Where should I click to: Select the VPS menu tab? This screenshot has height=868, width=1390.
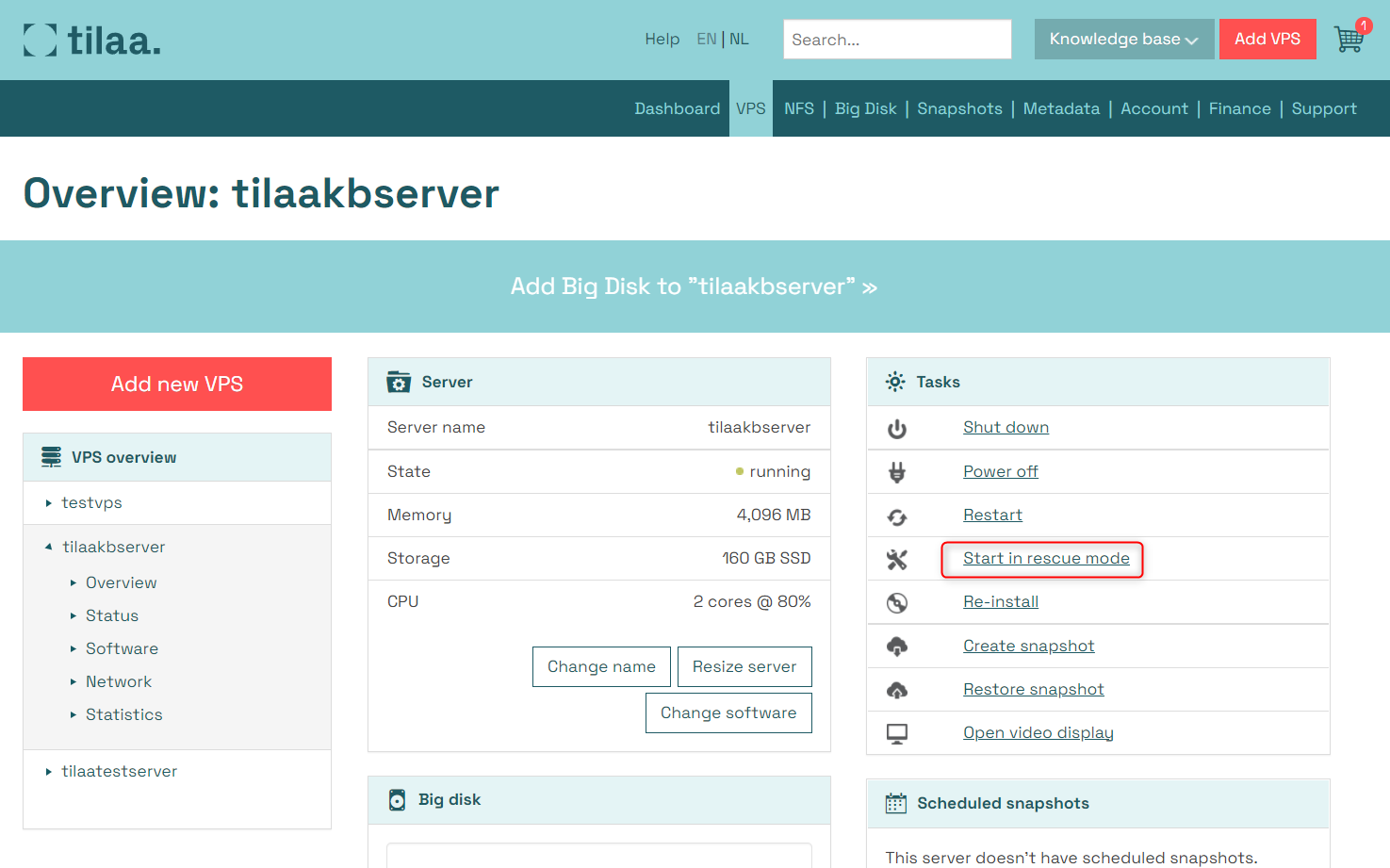pyautogui.click(x=751, y=108)
